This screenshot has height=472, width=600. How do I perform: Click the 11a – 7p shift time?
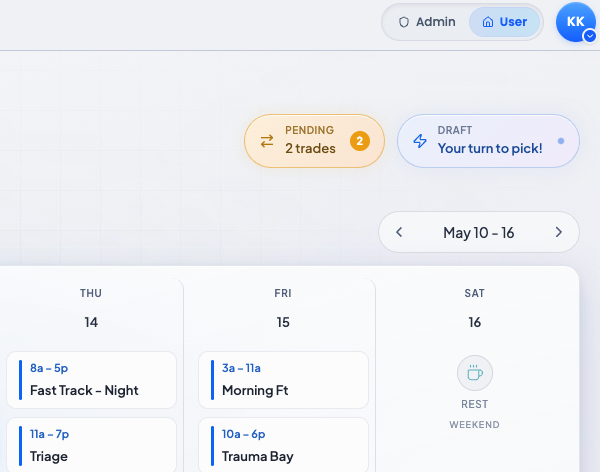49,434
